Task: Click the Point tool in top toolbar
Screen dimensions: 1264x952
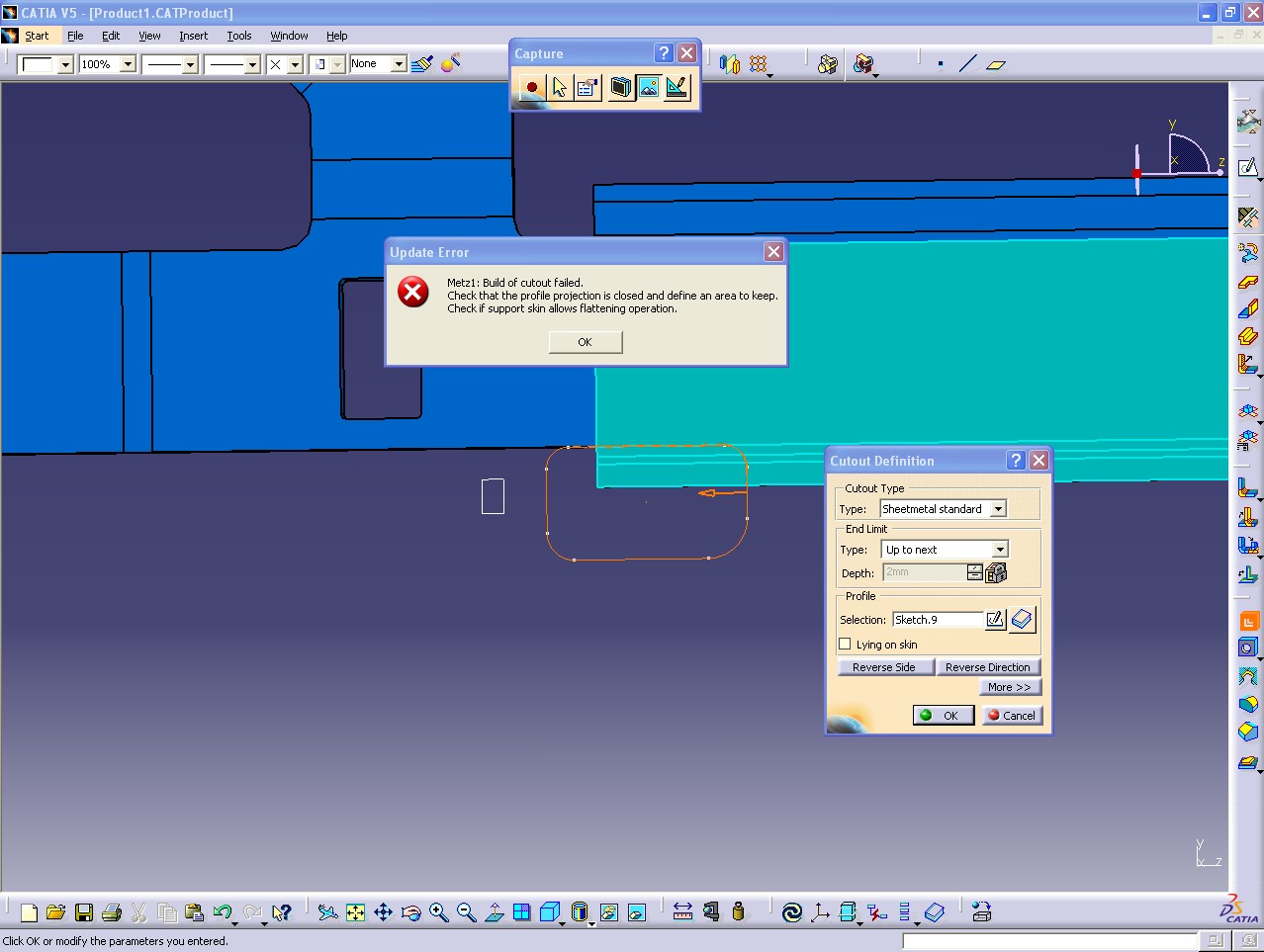Action: (x=940, y=64)
